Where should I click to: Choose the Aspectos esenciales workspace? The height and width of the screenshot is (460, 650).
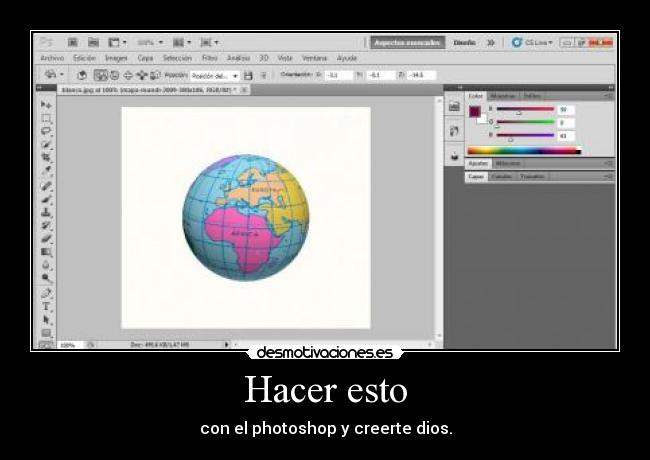(407, 42)
